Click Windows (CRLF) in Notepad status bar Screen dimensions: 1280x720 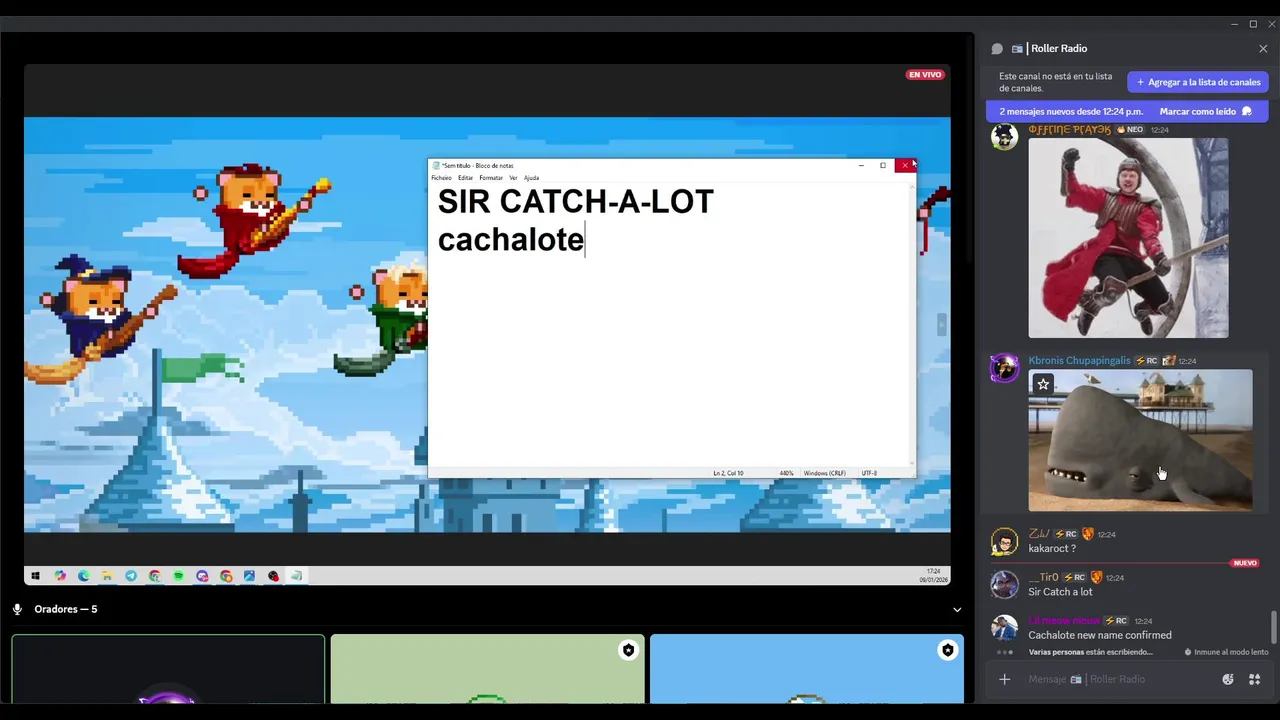825,473
